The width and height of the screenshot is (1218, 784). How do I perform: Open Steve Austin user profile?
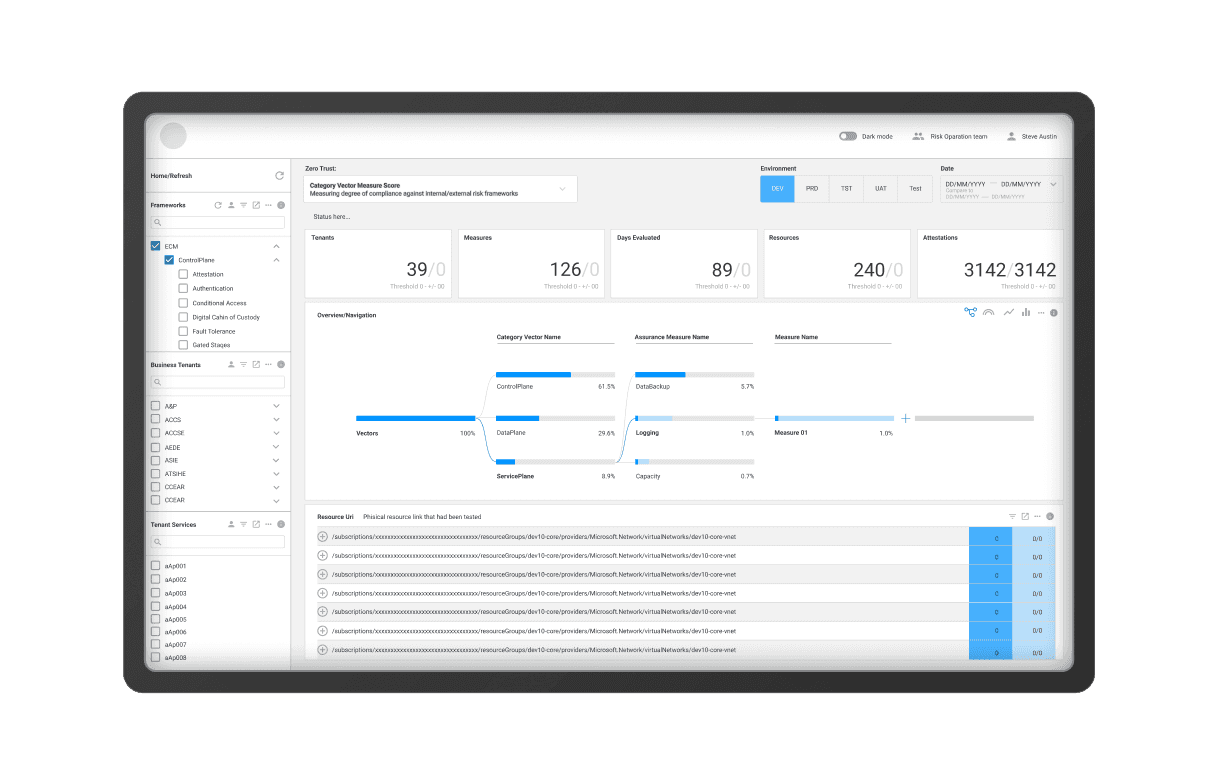(x=1032, y=136)
